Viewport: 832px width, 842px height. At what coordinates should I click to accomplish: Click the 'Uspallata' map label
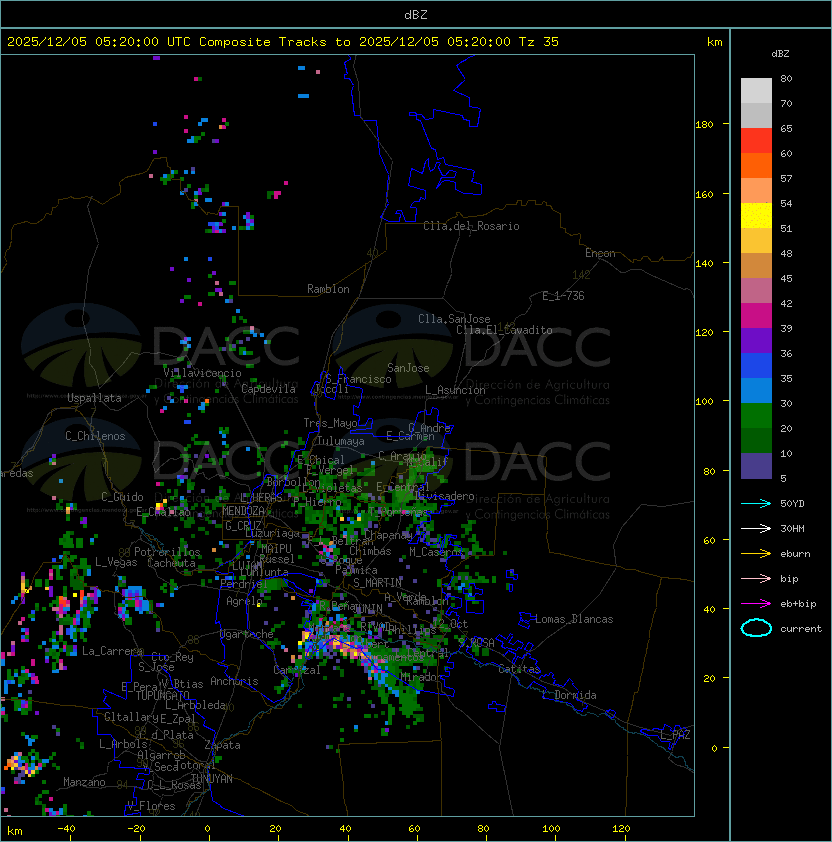94,398
